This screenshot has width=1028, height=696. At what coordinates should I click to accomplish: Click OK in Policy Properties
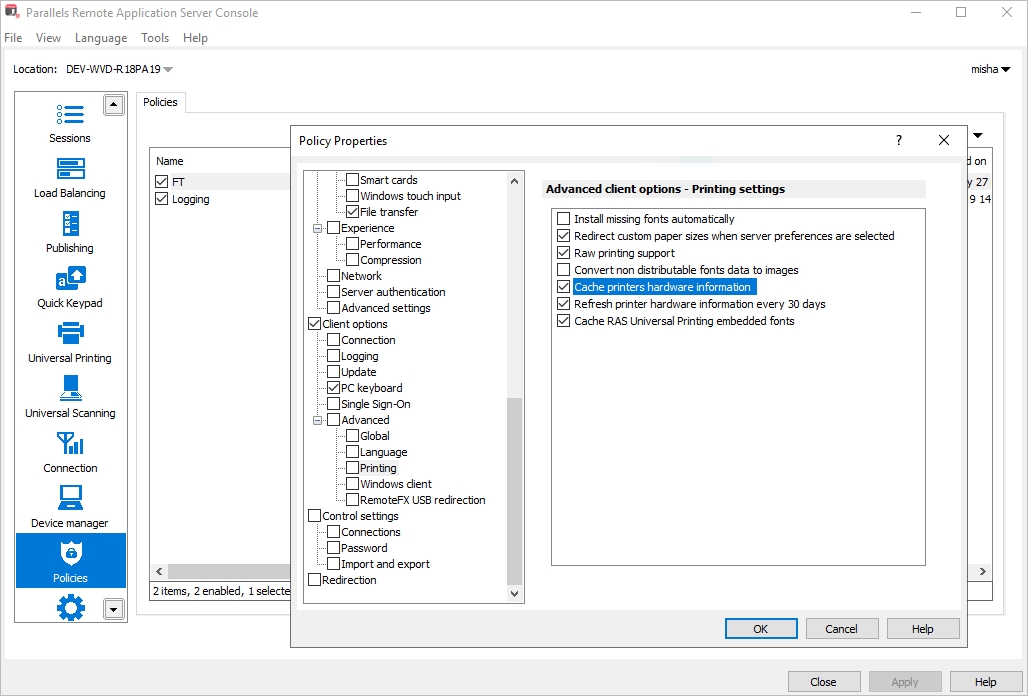pos(760,629)
